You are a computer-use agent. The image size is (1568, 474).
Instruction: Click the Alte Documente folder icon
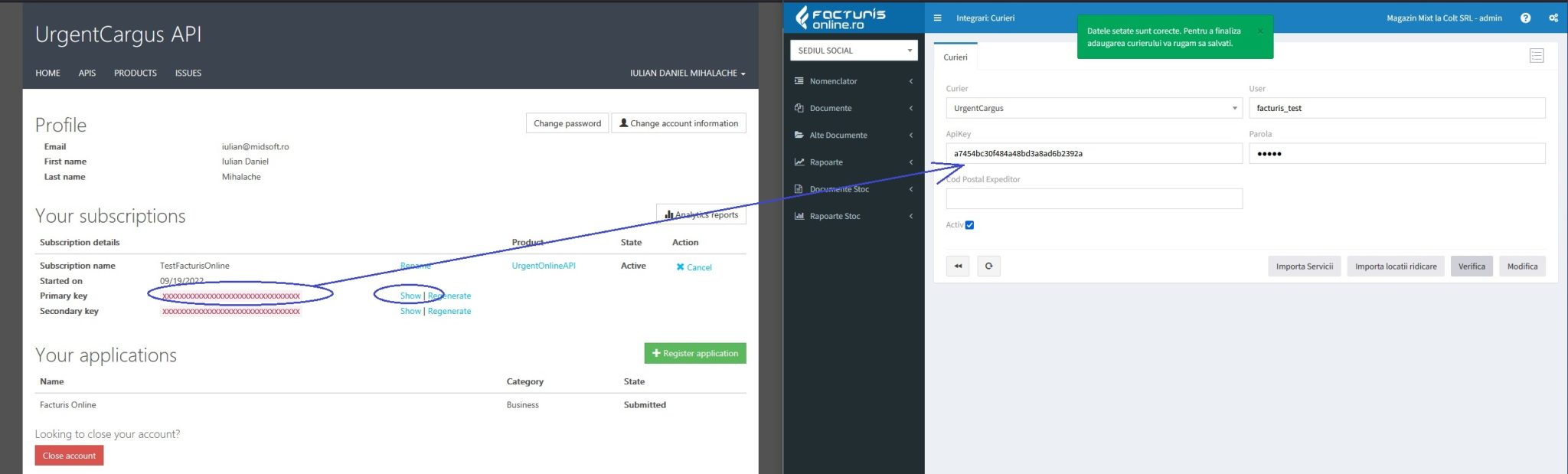tap(799, 135)
